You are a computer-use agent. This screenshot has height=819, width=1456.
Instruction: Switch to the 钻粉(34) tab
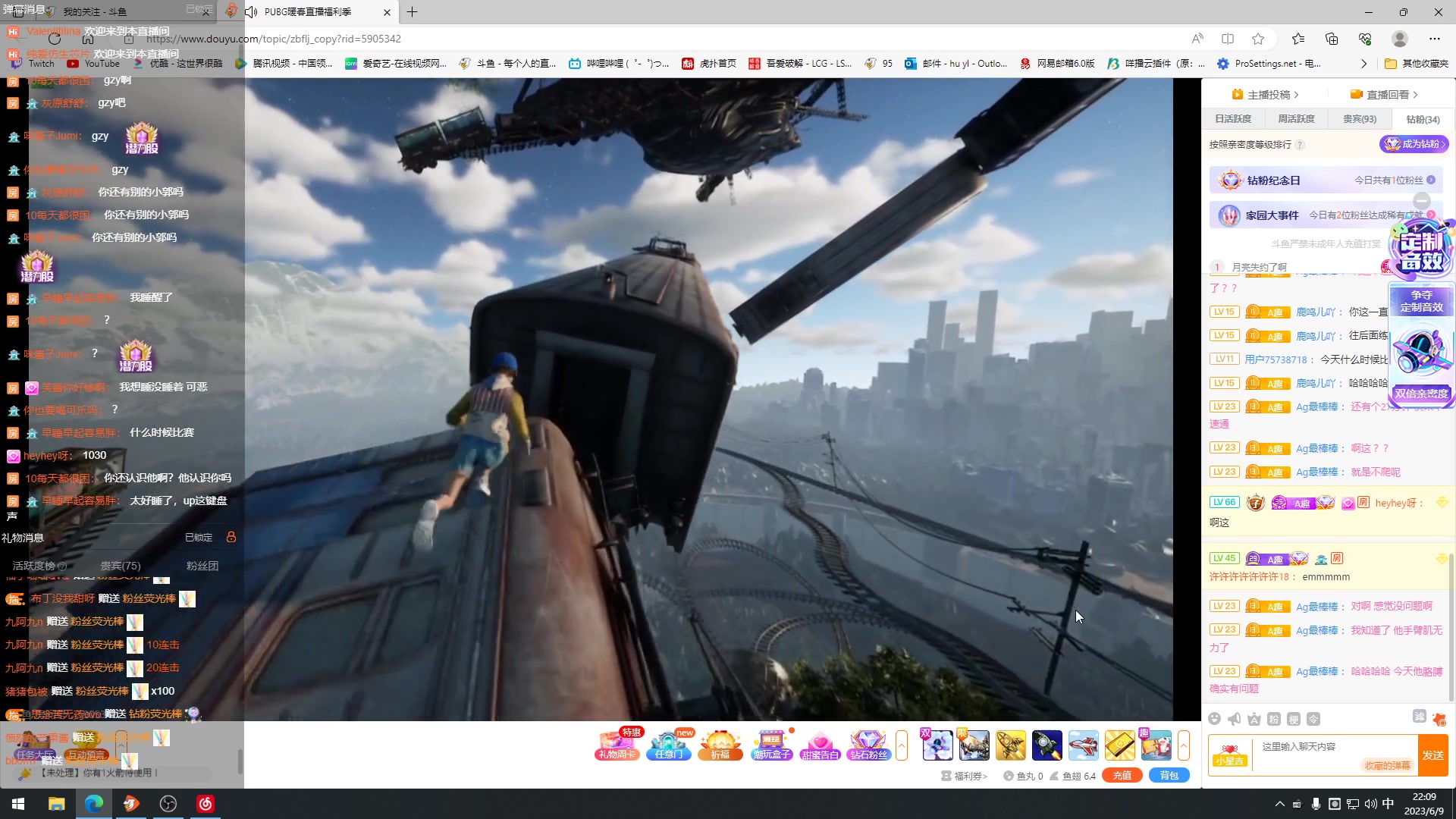click(1423, 120)
